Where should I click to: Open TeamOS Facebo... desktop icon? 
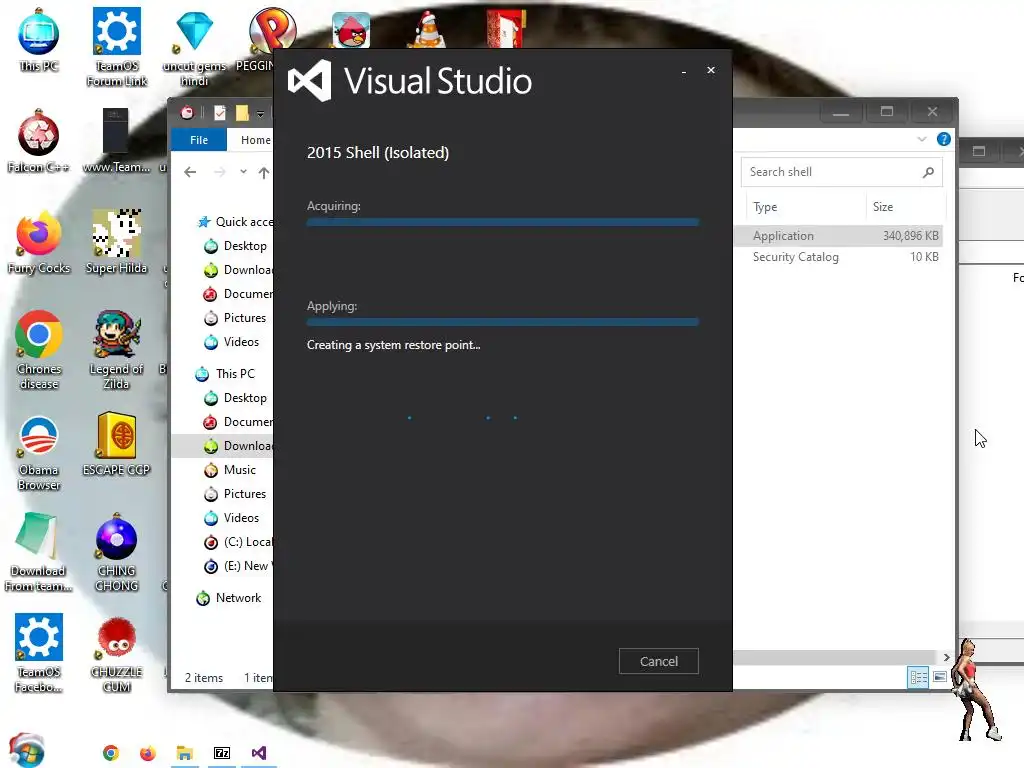tap(39, 654)
